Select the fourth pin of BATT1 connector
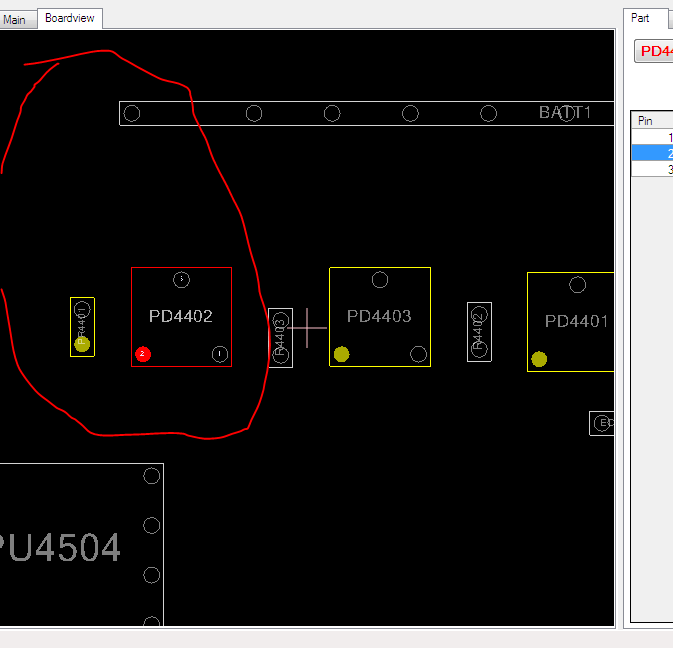Viewport: 673px width, 648px height. [410, 114]
